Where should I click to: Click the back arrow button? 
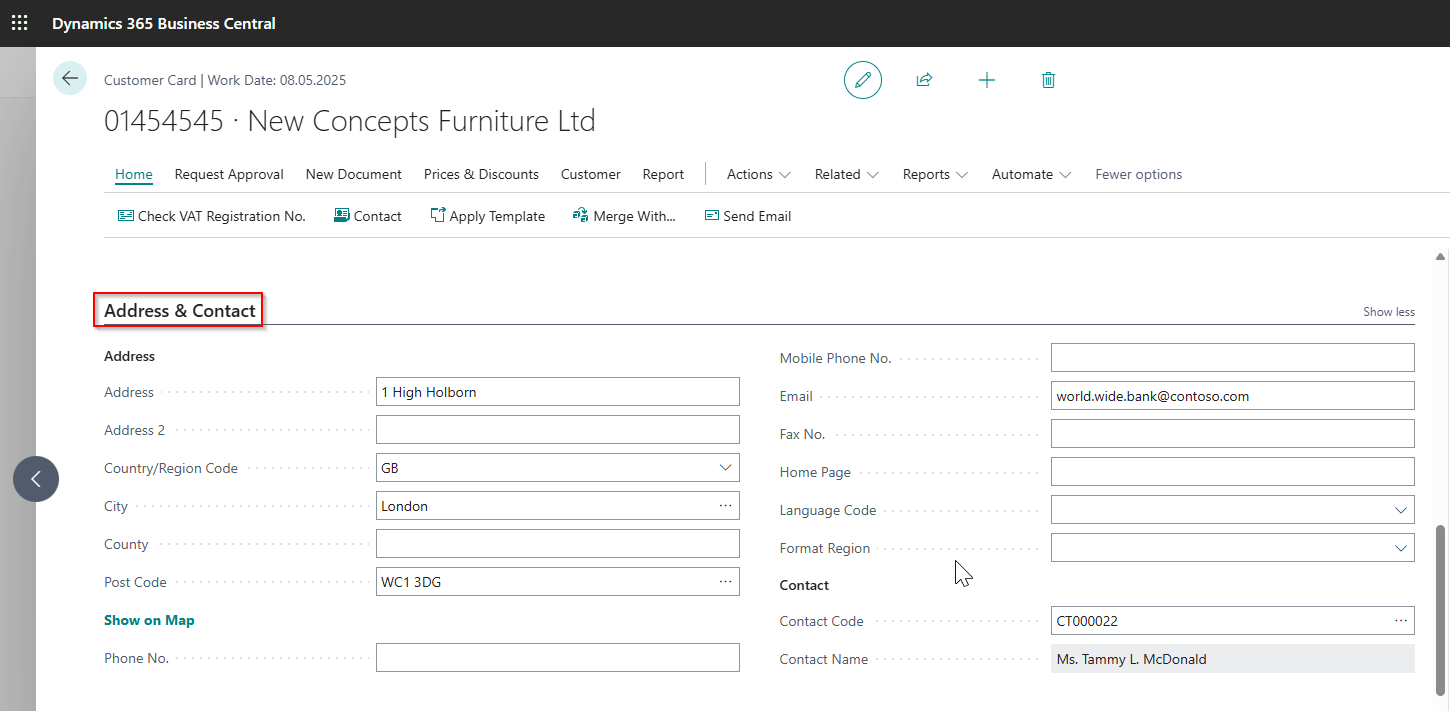(x=70, y=78)
